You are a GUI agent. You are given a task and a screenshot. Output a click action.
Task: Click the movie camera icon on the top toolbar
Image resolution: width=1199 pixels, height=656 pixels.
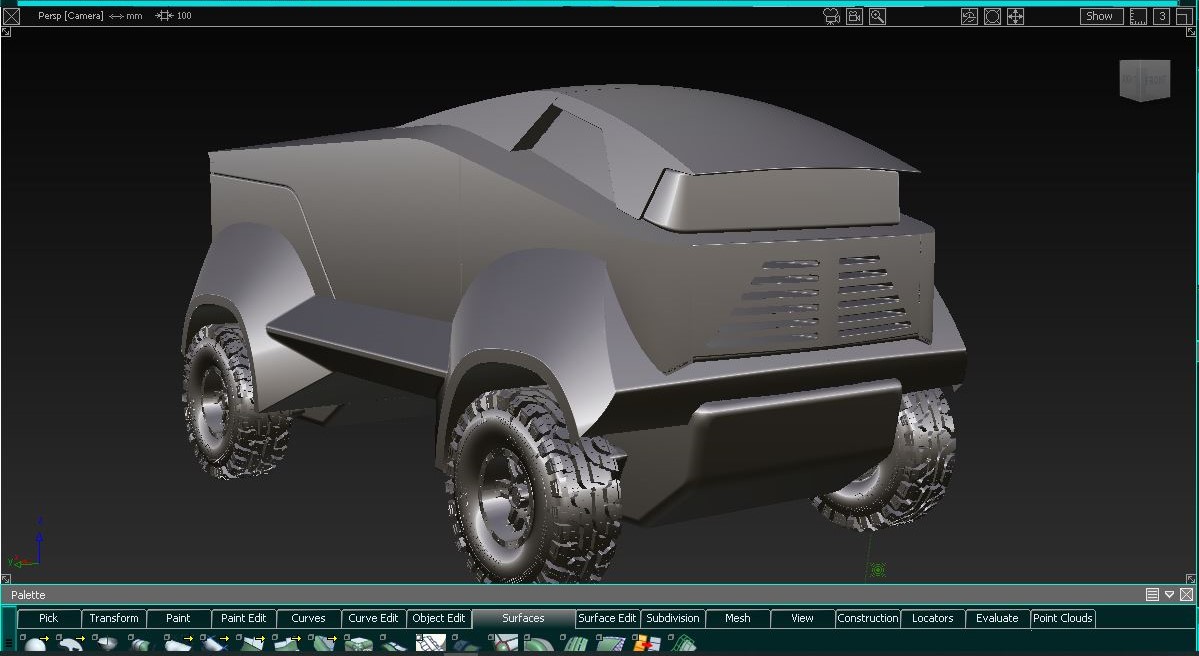831,16
